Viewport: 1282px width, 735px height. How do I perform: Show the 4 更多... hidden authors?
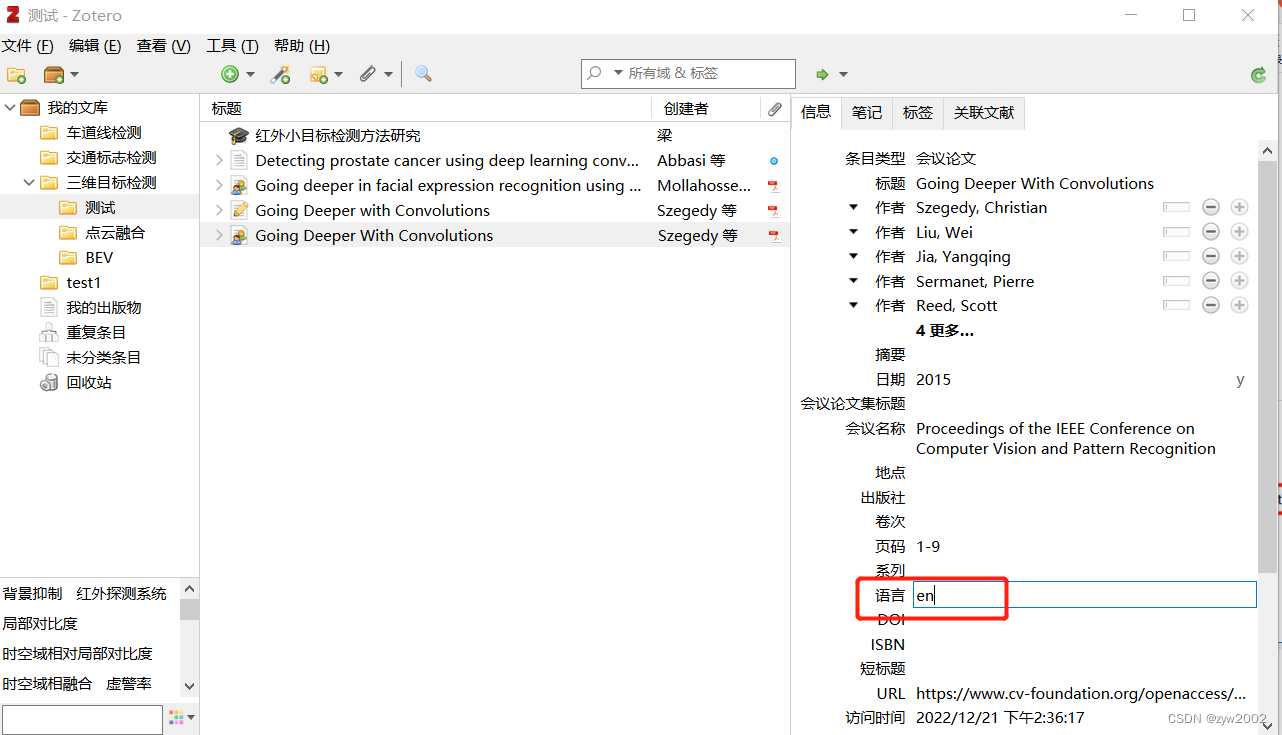click(944, 330)
